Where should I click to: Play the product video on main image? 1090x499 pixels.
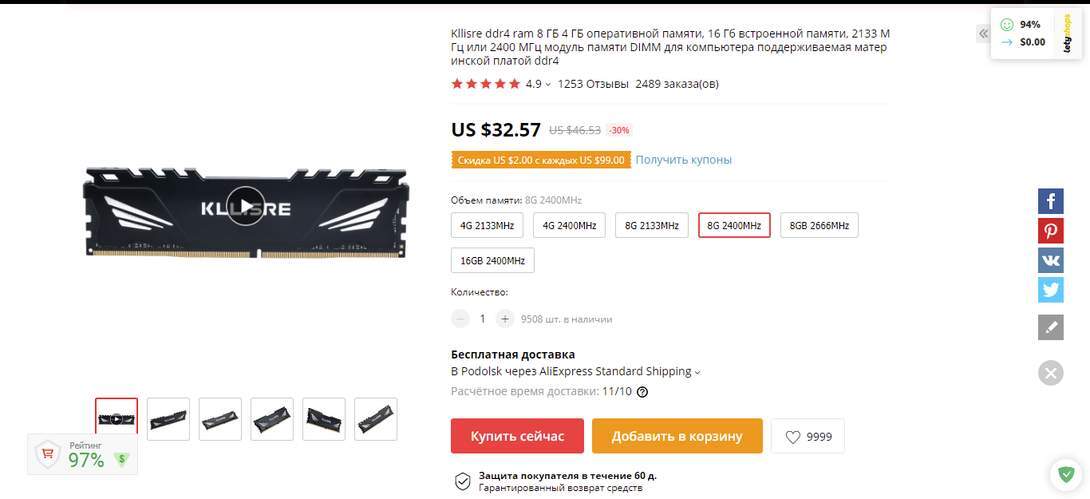click(245, 206)
